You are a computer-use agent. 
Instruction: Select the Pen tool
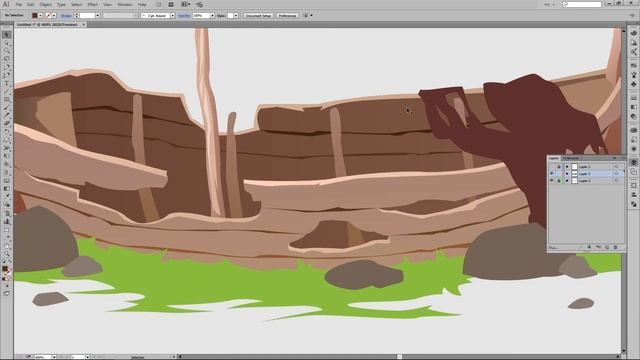(x=7, y=67)
